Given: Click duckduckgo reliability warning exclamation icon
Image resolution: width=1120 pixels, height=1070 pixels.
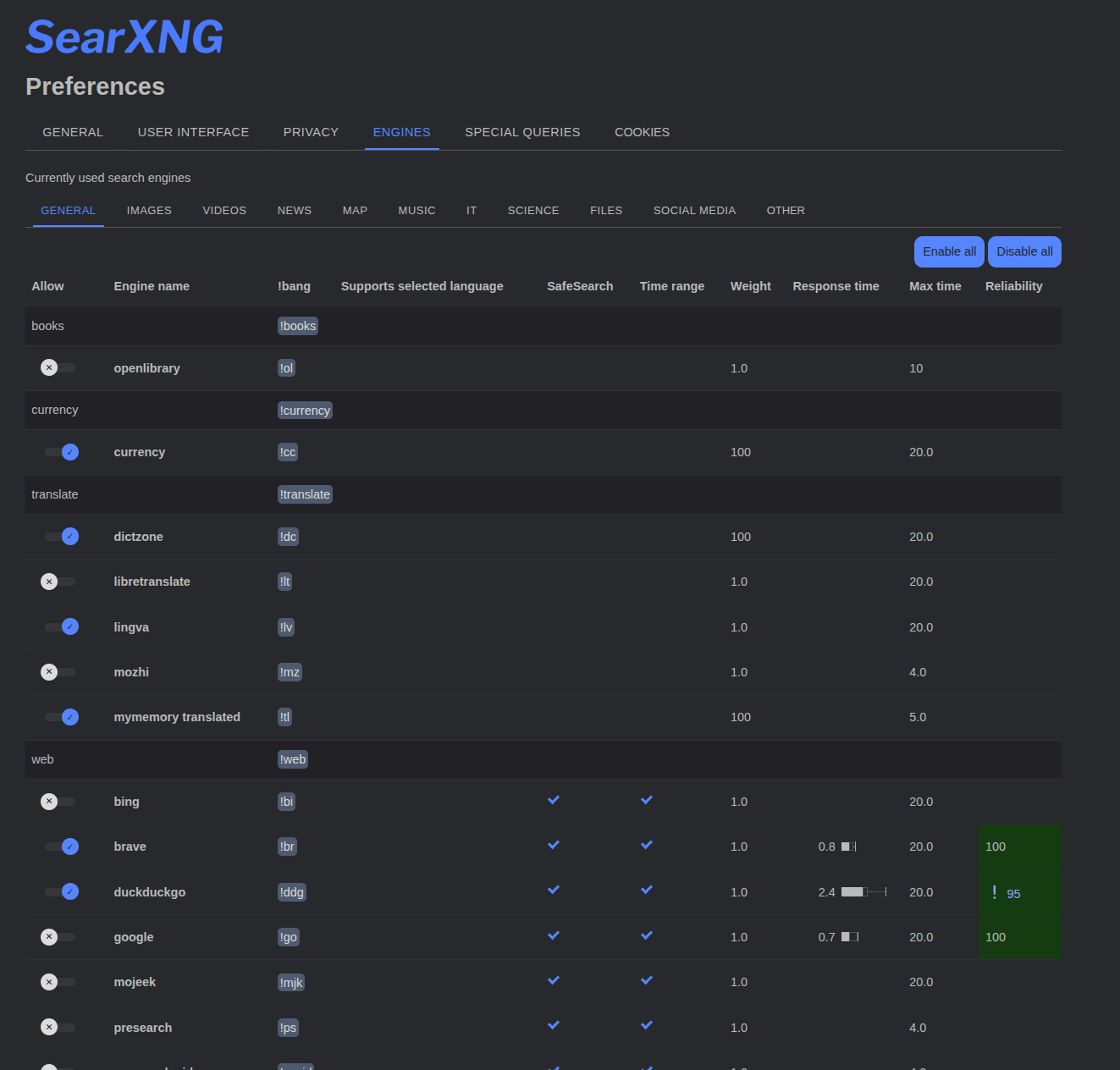Looking at the screenshot, I should (x=994, y=892).
